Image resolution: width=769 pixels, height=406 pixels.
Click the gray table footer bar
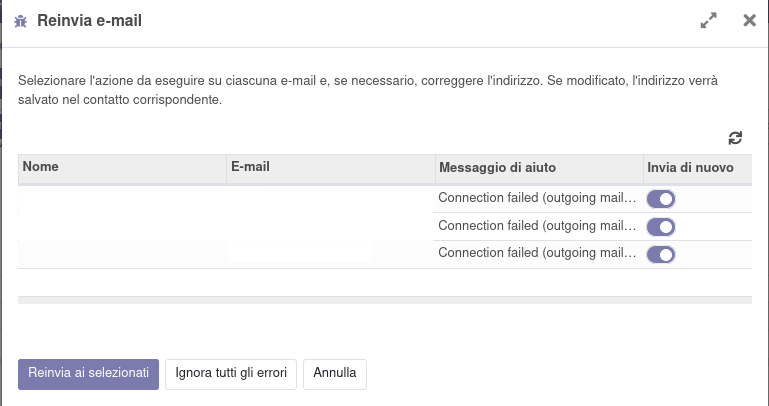[384, 299]
